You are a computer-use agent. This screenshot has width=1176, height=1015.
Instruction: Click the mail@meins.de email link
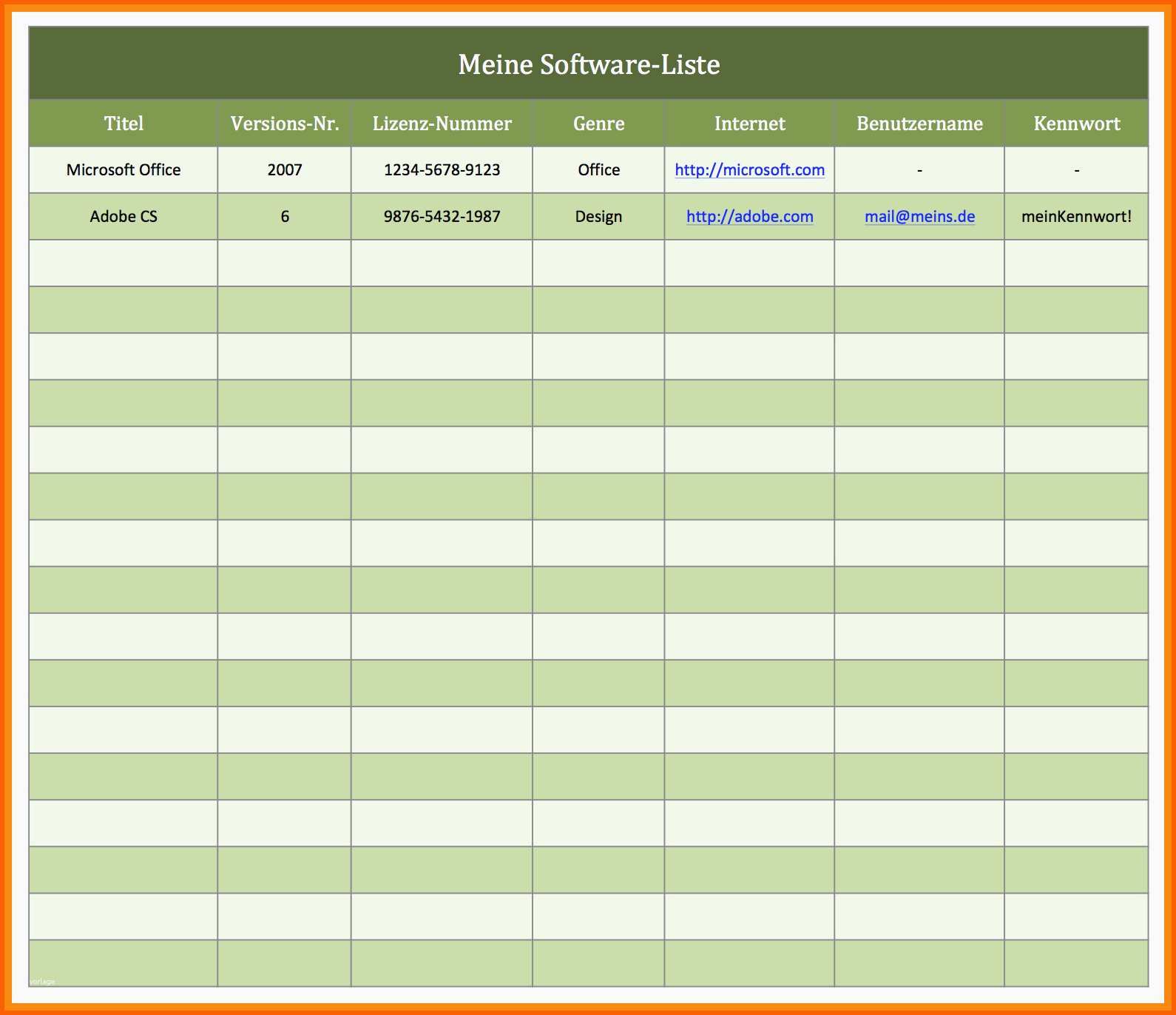coord(919,217)
